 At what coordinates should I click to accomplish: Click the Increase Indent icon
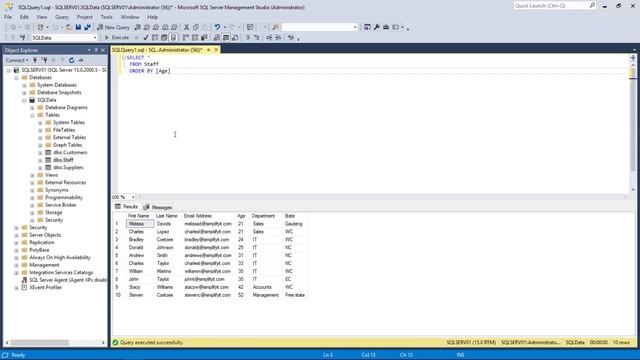point(278,38)
